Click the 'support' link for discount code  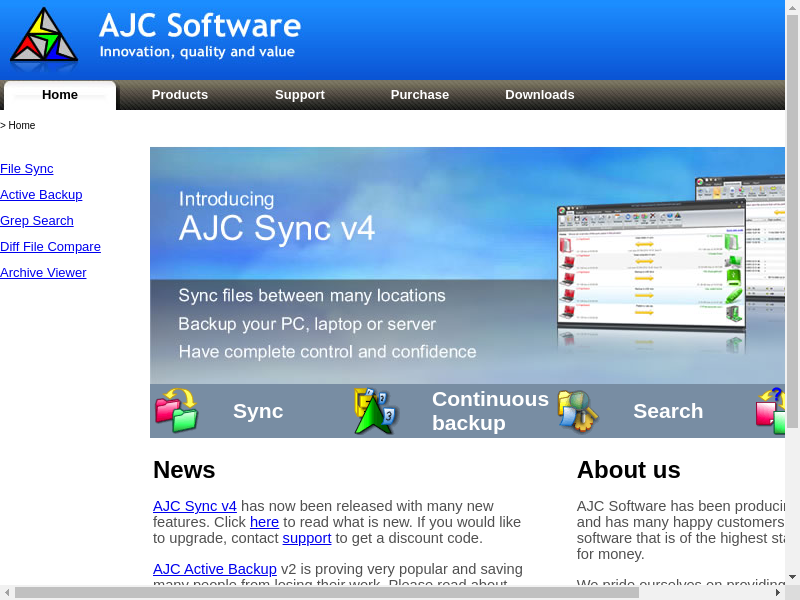[x=306, y=538]
